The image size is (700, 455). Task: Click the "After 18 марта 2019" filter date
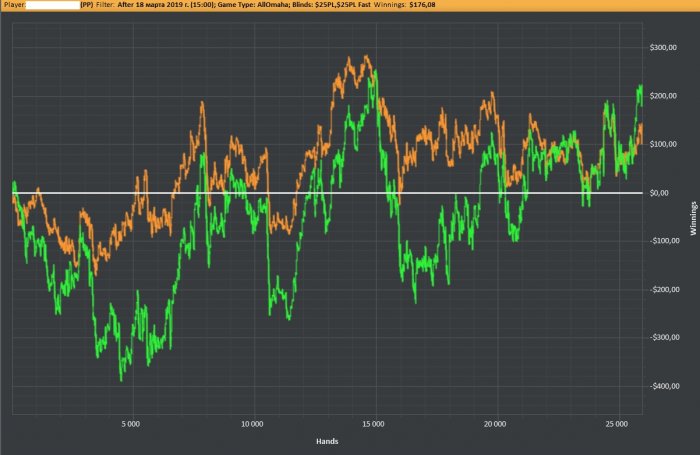click(150, 5)
